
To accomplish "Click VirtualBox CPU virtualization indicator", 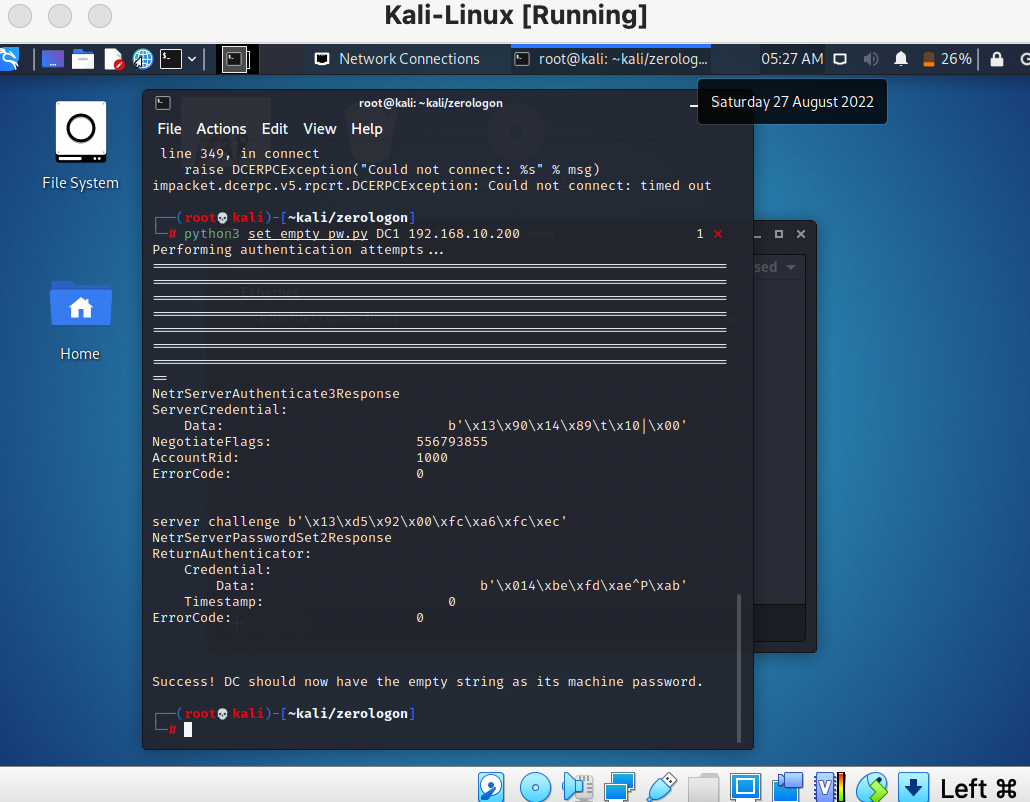I will pos(830,787).
